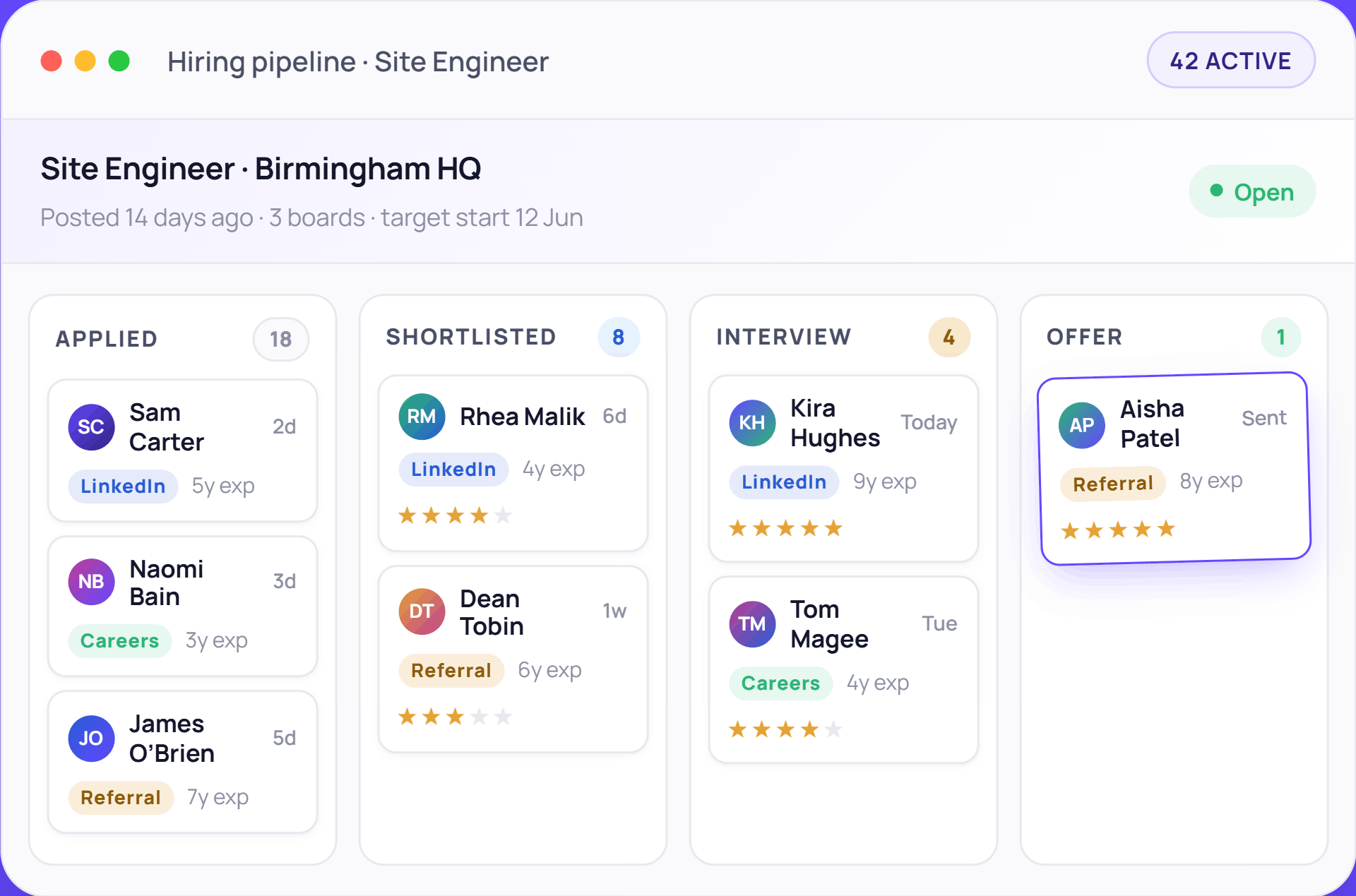Click Naomi Bain's Careers source tag
1356x896 pixels.
point(120,641)
